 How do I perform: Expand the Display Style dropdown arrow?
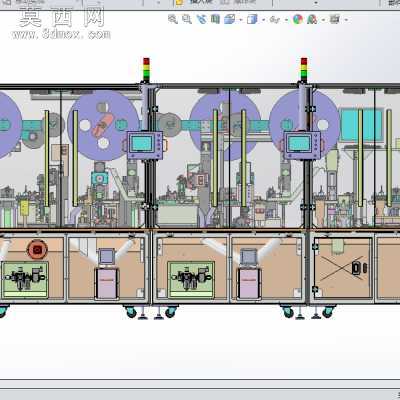click(263, 20)
